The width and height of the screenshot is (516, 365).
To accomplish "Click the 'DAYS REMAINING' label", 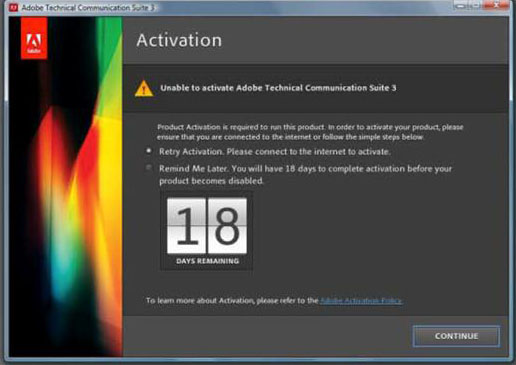I will 207,261.
